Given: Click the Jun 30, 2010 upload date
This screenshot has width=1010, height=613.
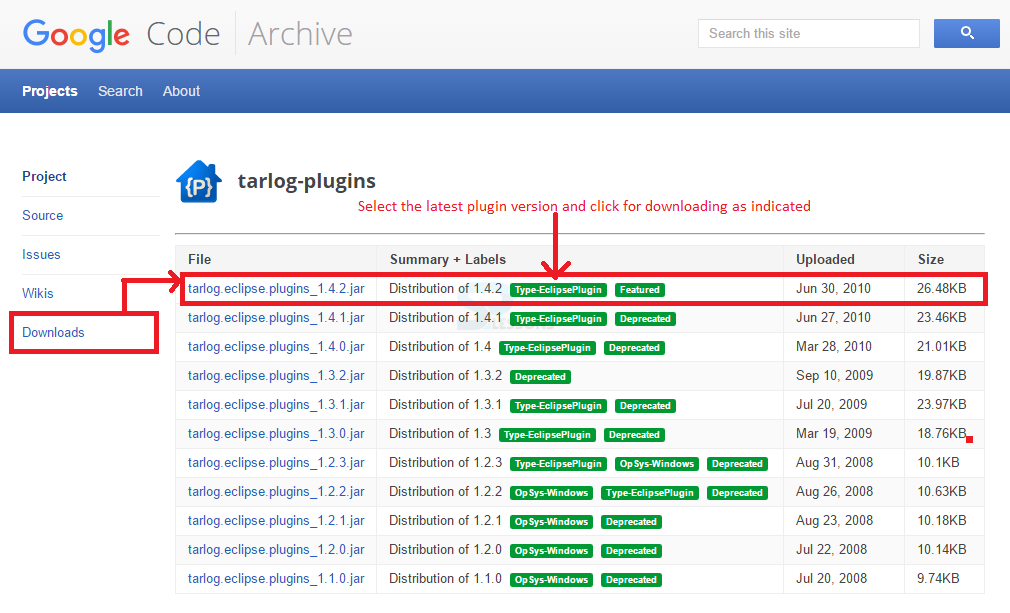Looking at the screenshot, I should point(833,288).
